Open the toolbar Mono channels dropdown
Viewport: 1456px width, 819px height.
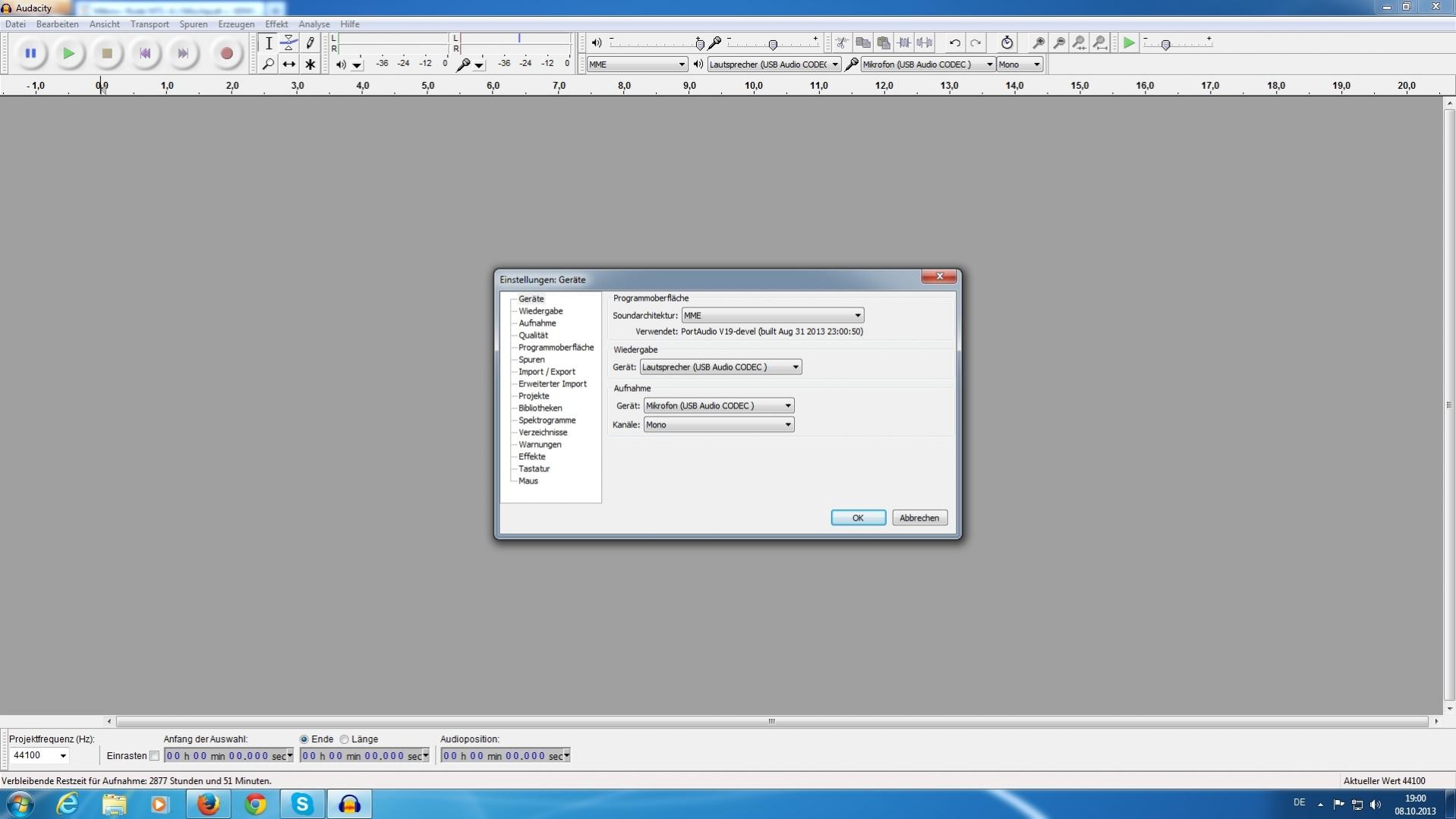click(1020, 65)
